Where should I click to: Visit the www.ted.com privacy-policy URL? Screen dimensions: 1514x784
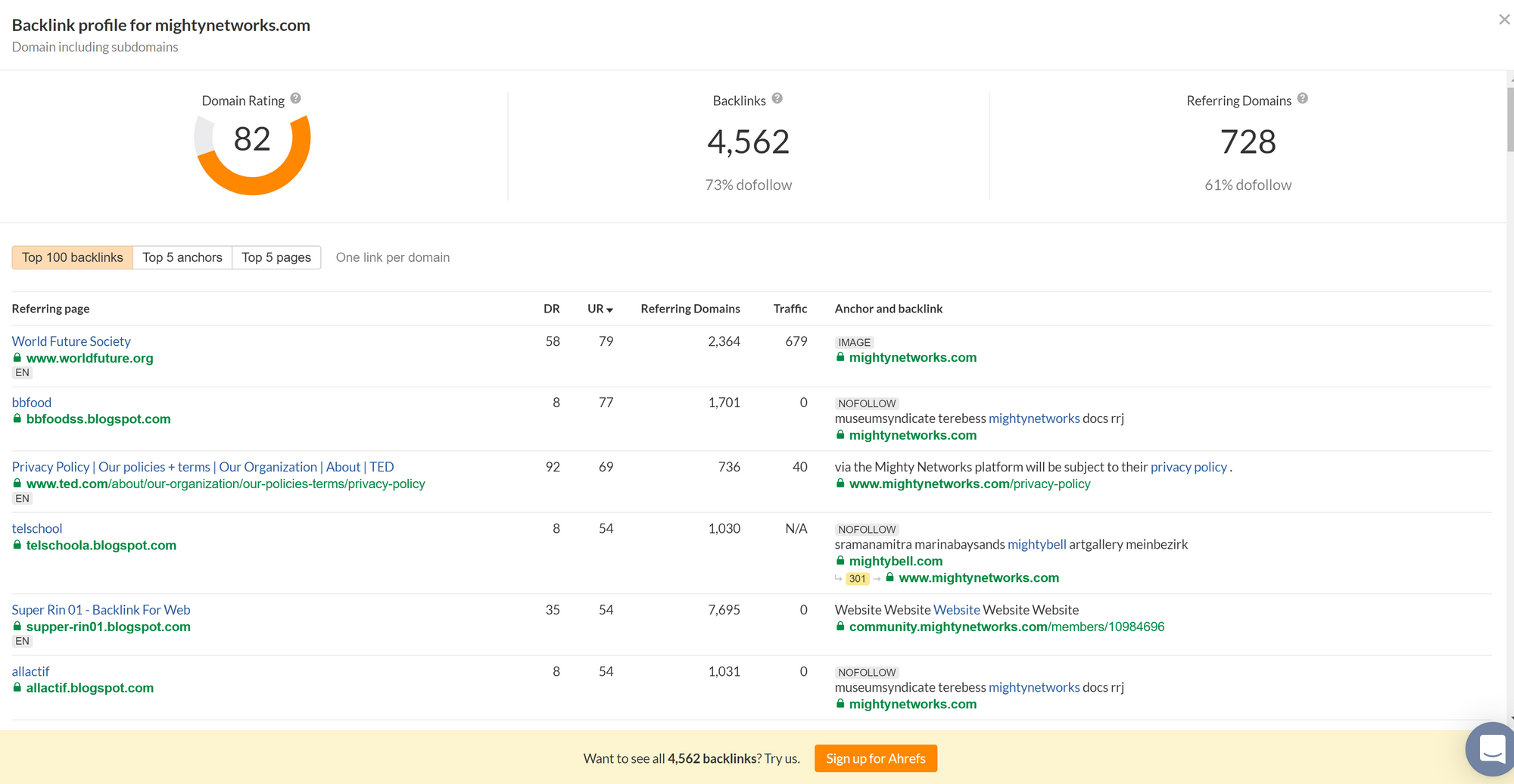coord(226,484)
